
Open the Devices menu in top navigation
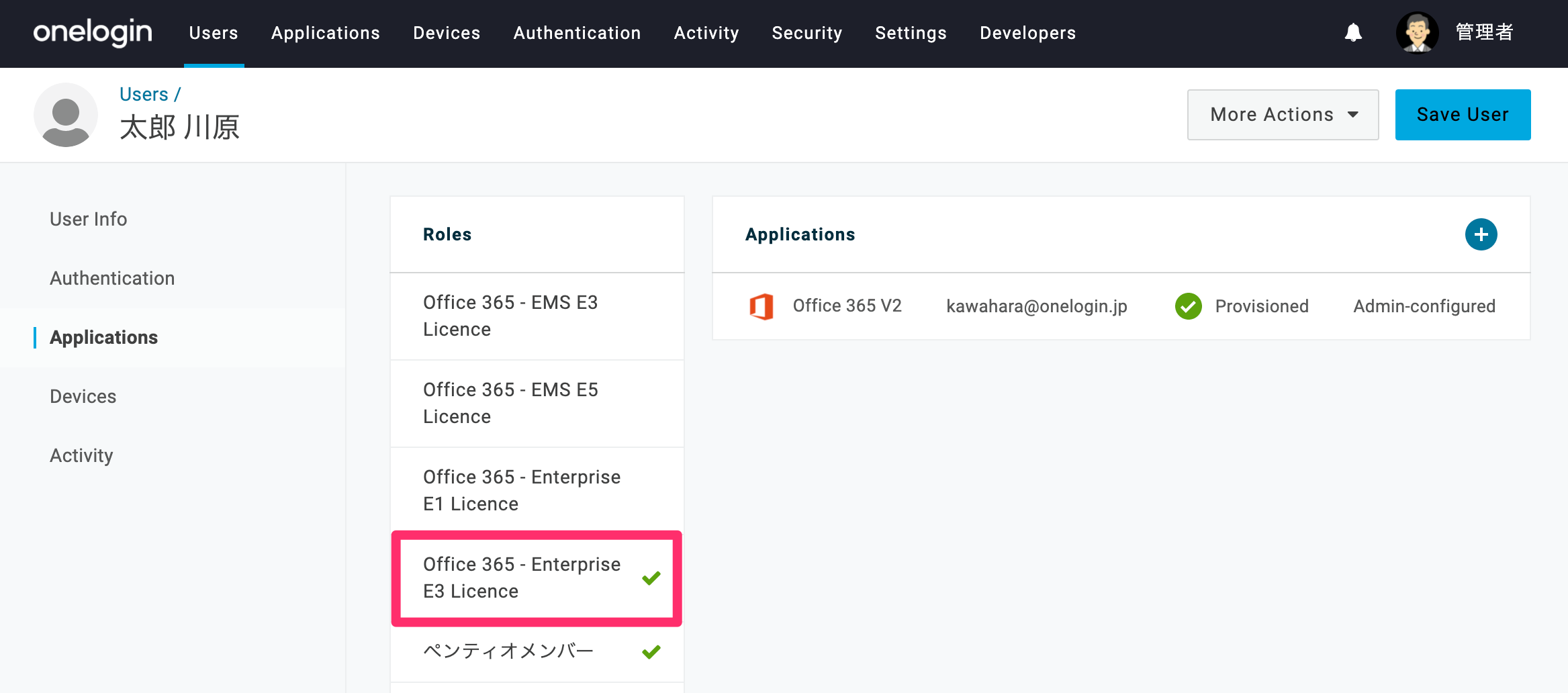[447, 33]
